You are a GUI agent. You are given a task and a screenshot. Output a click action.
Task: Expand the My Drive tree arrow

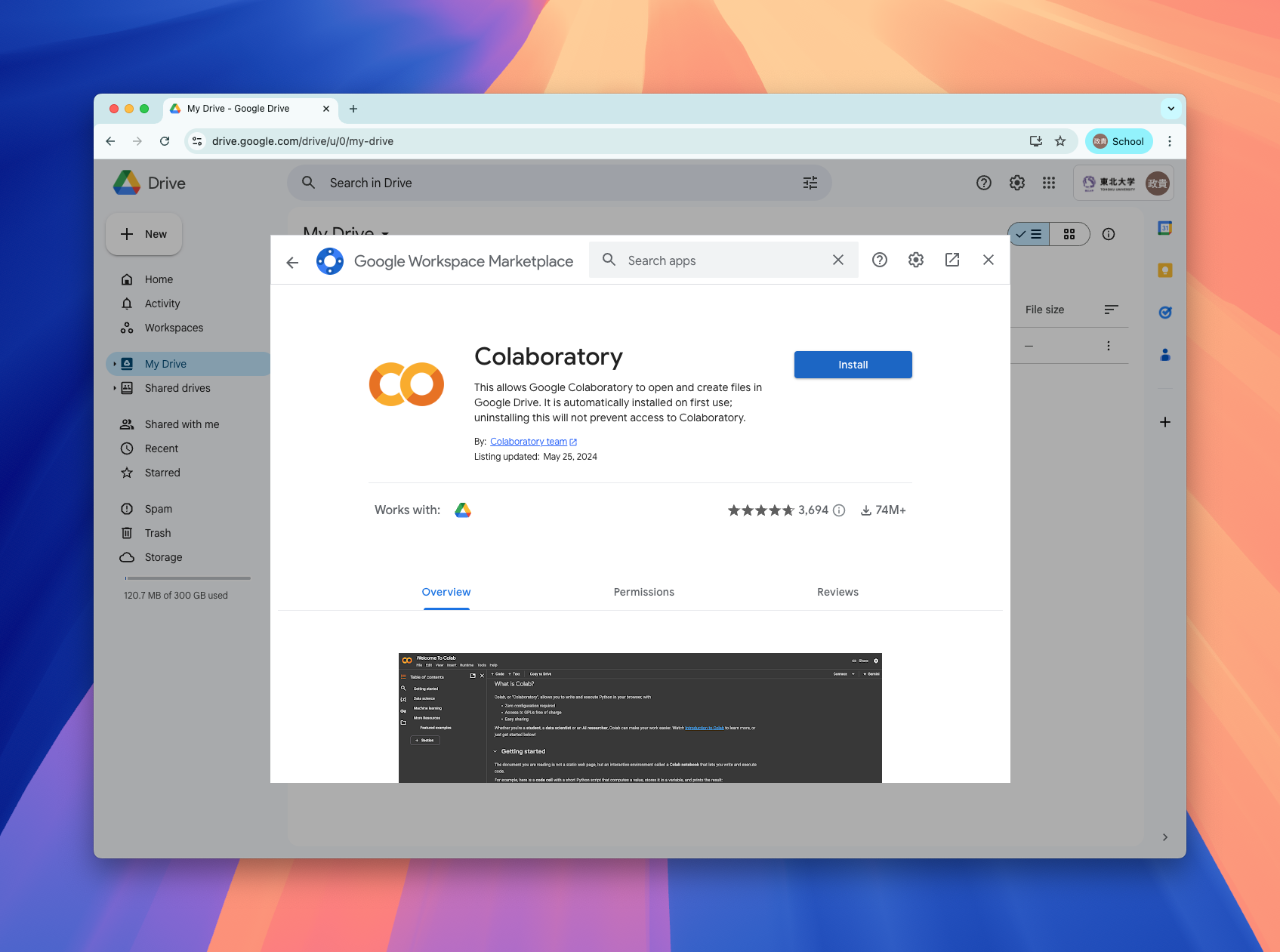click(x=115, y=364)
